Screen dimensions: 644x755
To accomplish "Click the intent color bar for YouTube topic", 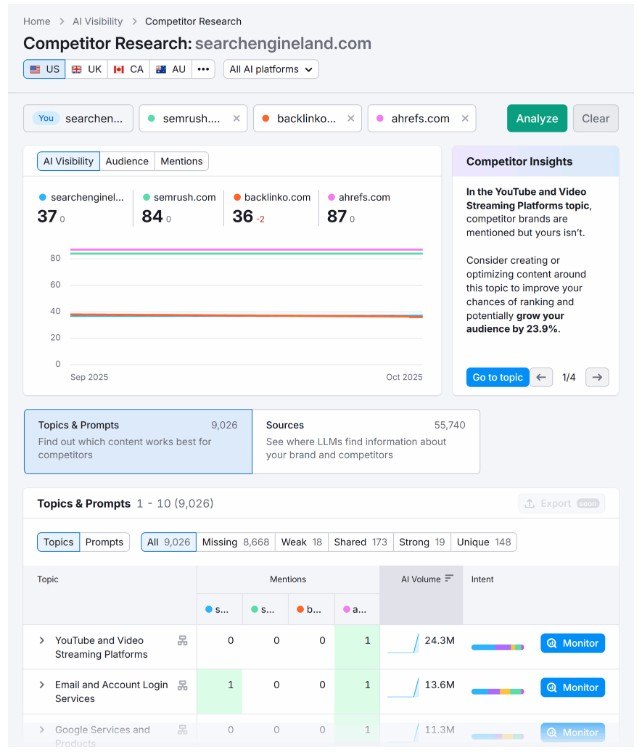I will [497, 648].
